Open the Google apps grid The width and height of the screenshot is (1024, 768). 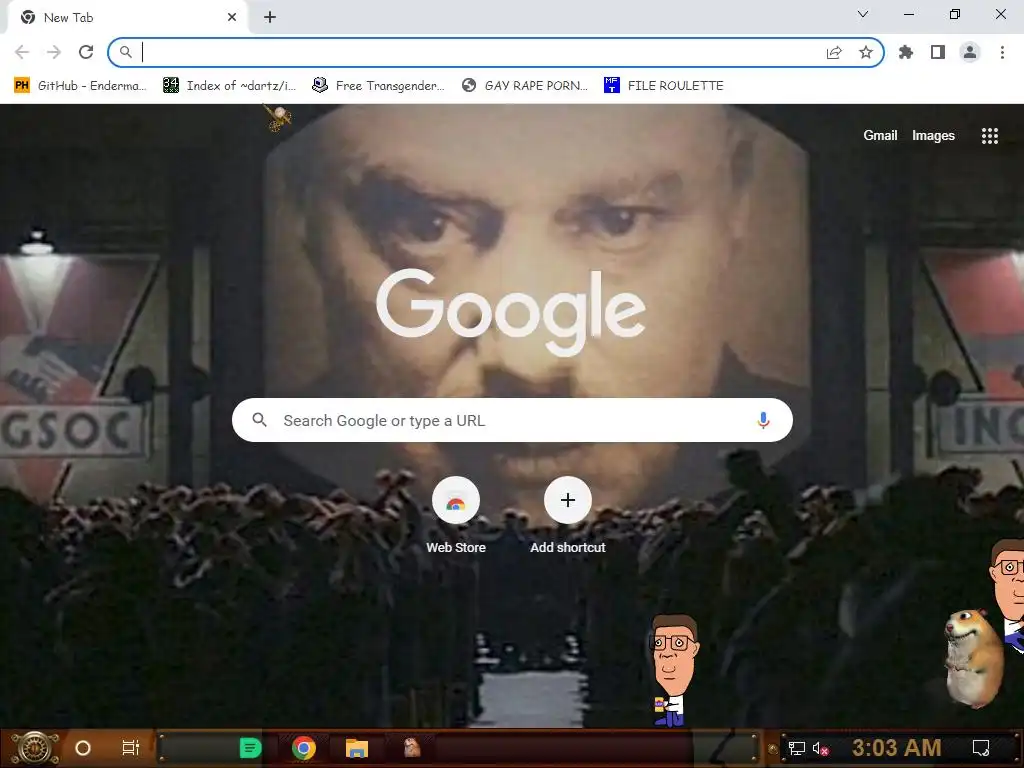(x=989, y=136)
